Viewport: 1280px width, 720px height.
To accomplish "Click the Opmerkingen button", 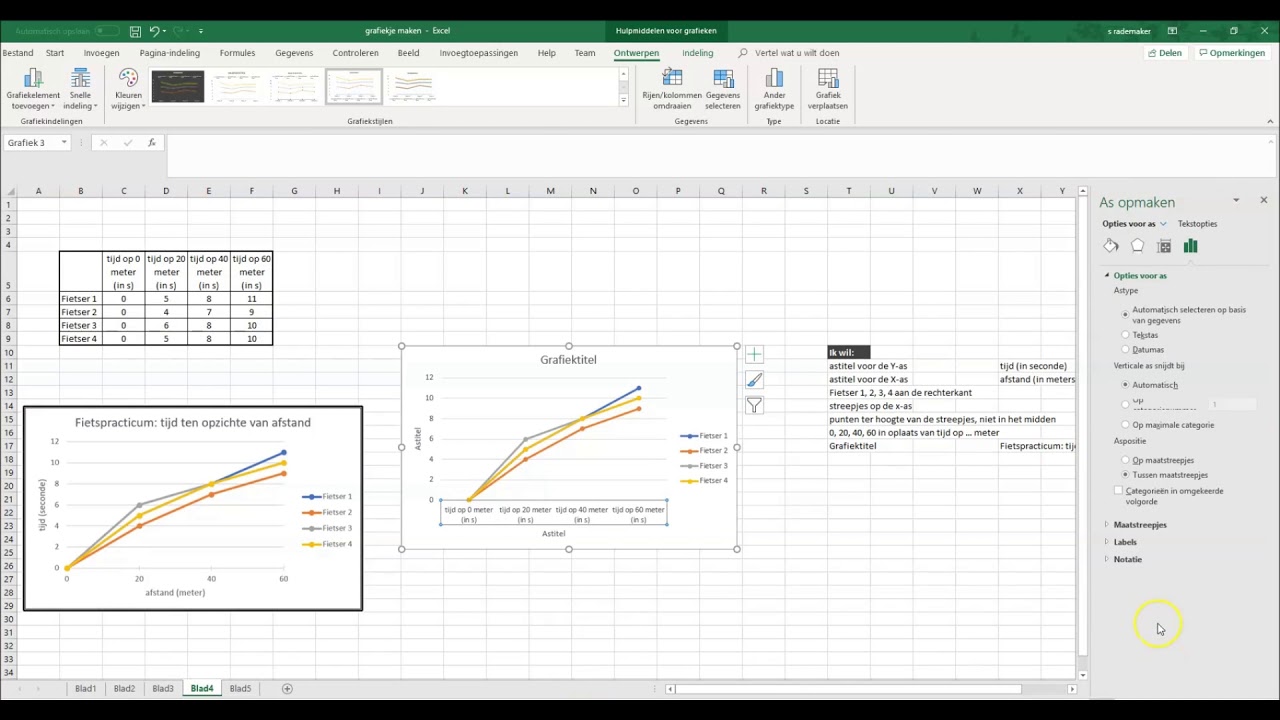I will 1232,53.
